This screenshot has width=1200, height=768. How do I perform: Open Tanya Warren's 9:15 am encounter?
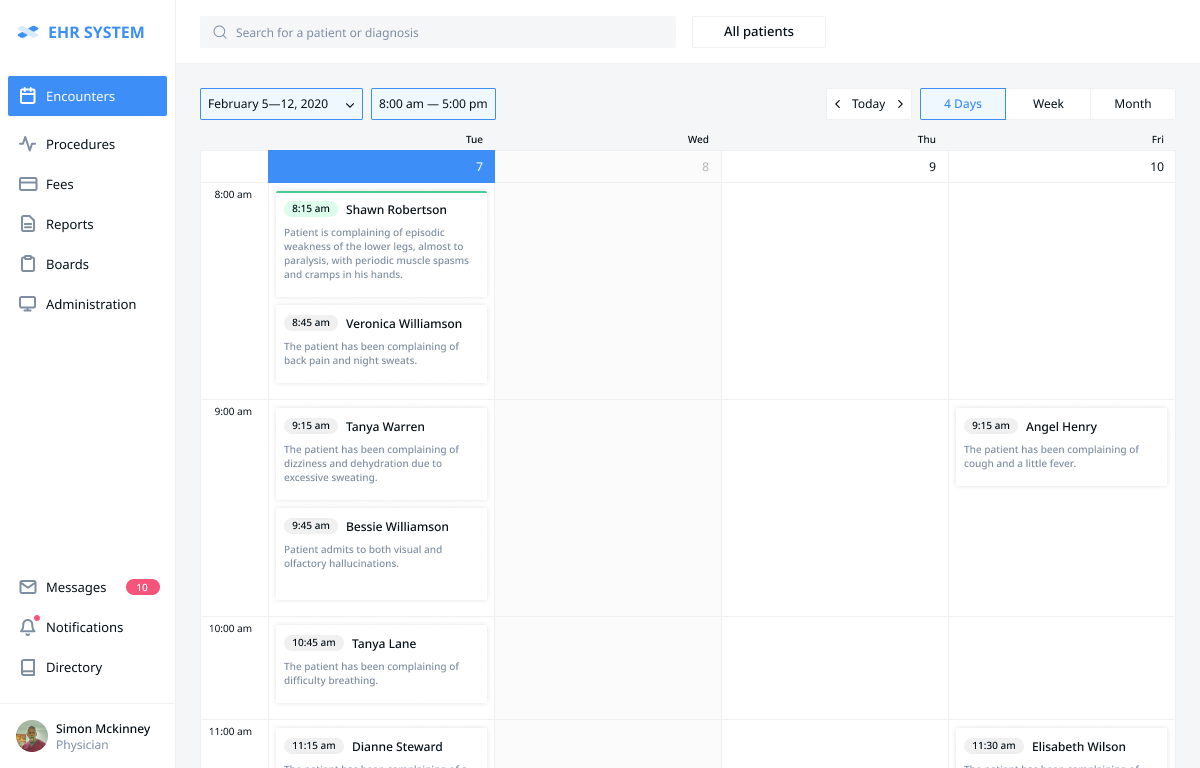click(381, 454)
